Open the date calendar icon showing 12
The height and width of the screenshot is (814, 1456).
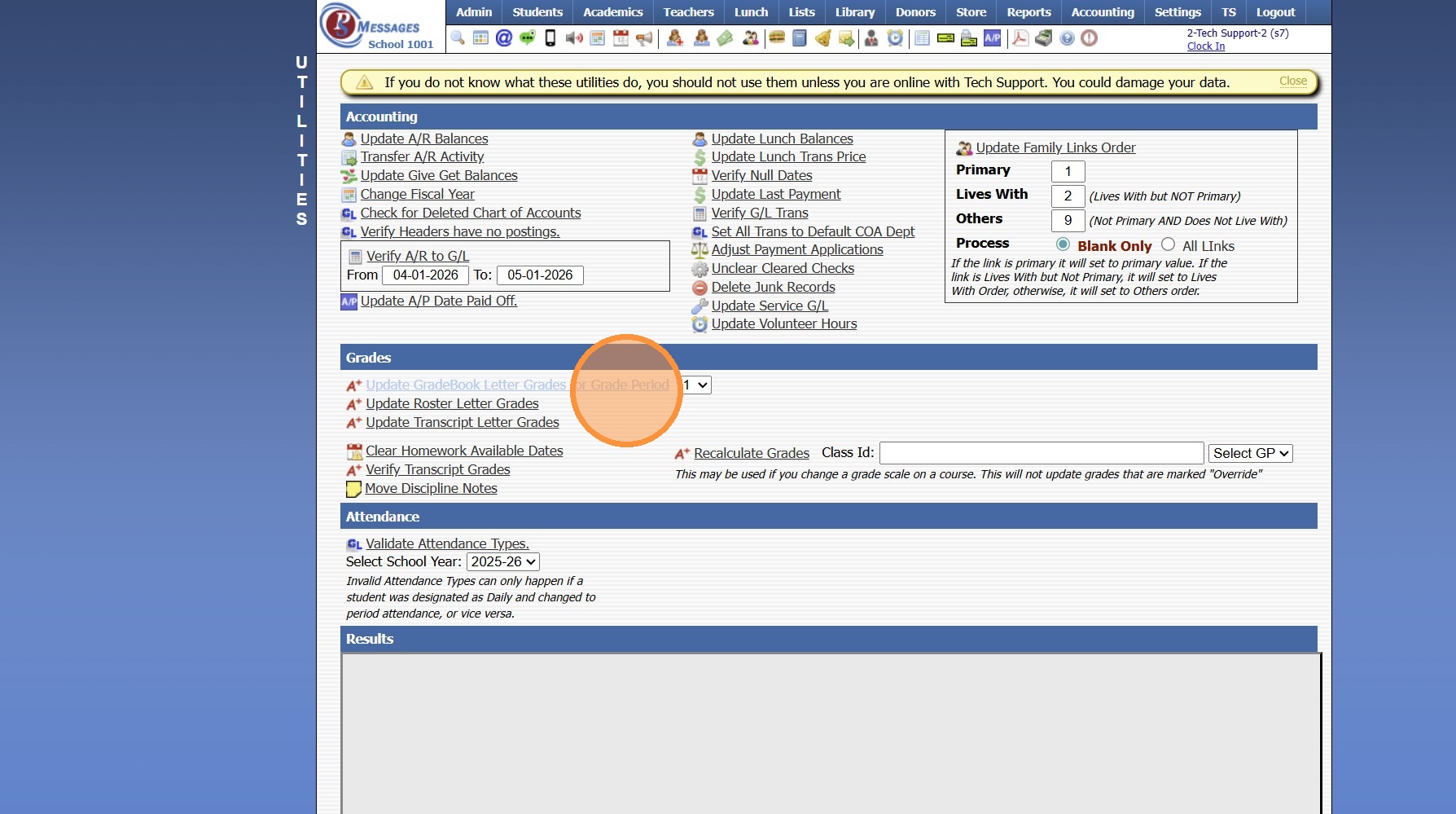pos(621,38)
